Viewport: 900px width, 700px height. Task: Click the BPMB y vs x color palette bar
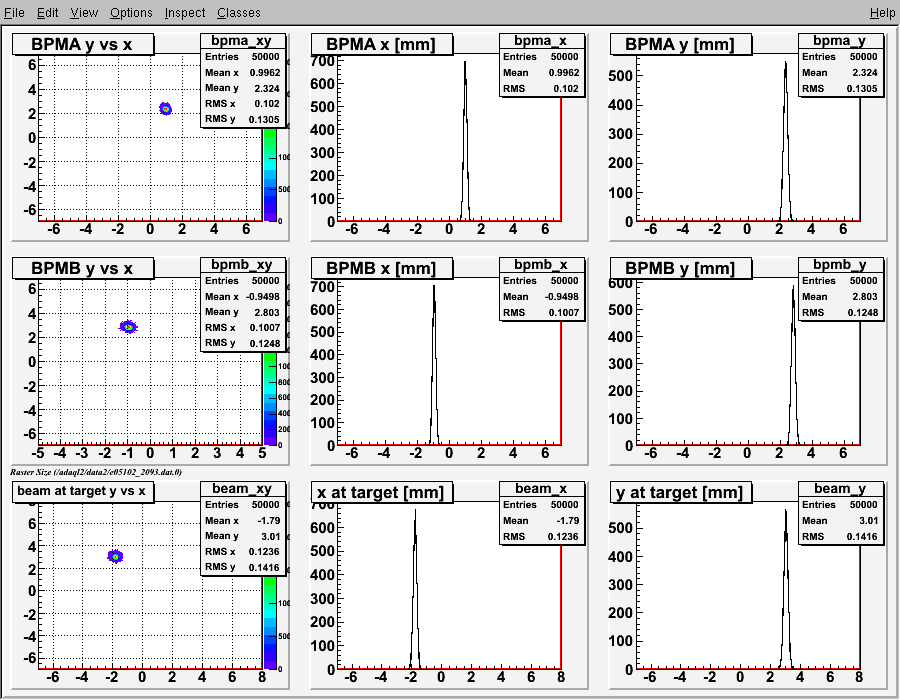click(x=270, y=399)
